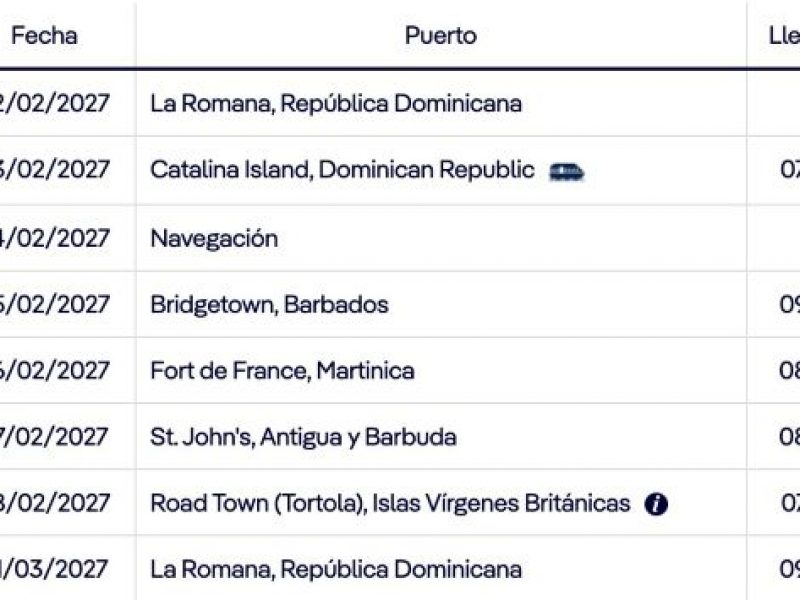The width and height of the screenshot is (800, 600).
Task: Click the arrival time for Bridgetown, Barbados
Action: coord(789,304)
